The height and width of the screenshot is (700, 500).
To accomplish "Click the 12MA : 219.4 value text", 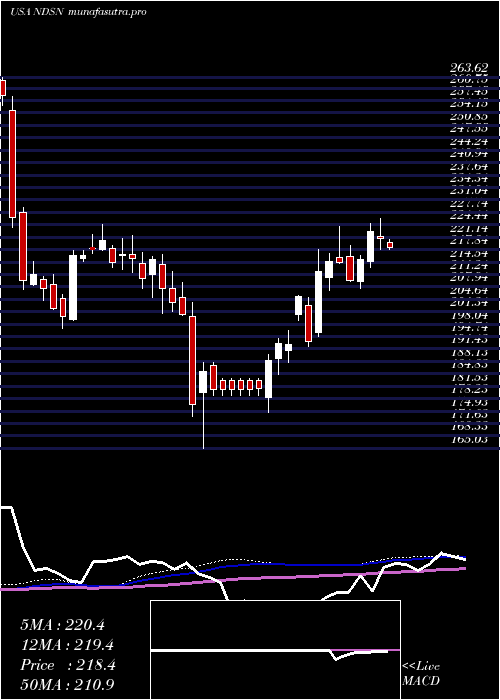I will coord(67,645).
